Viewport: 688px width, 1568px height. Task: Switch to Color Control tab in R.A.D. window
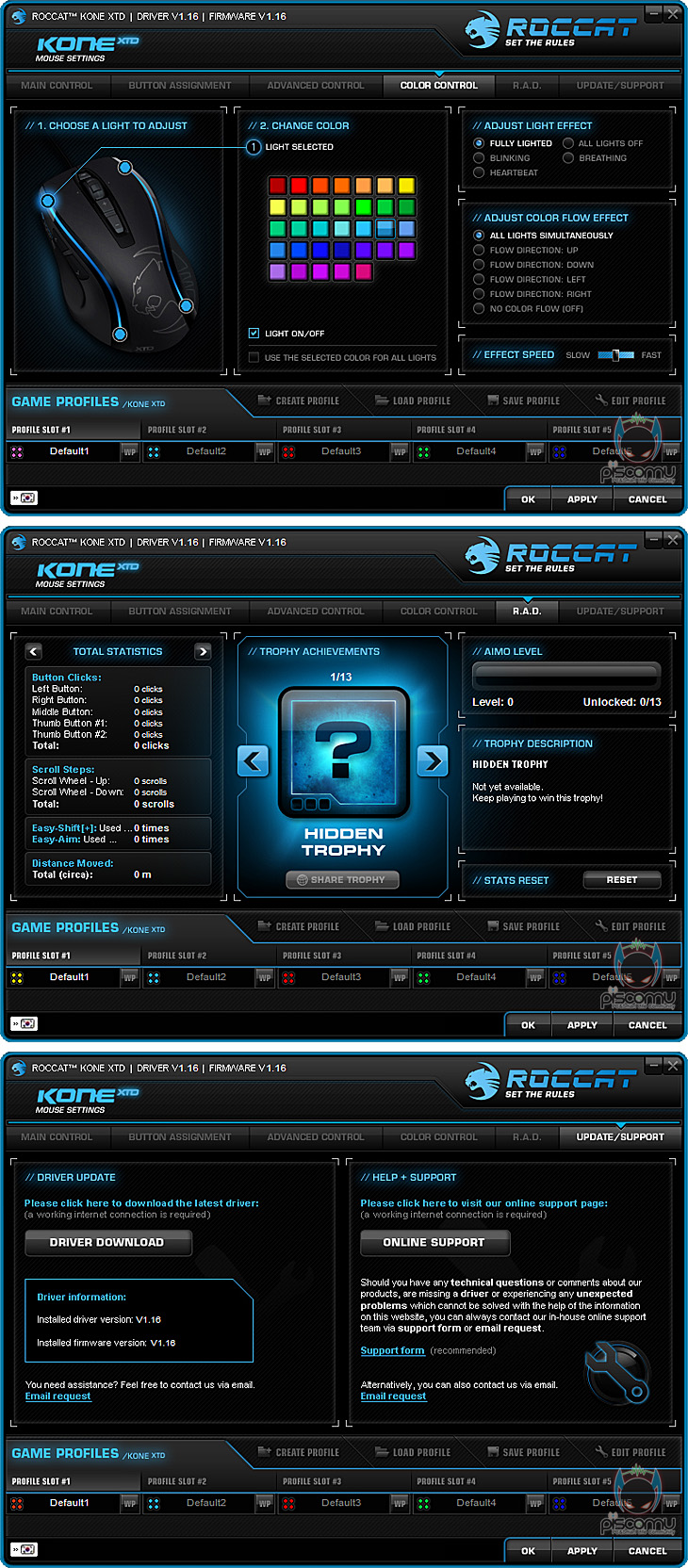[439, 612]
